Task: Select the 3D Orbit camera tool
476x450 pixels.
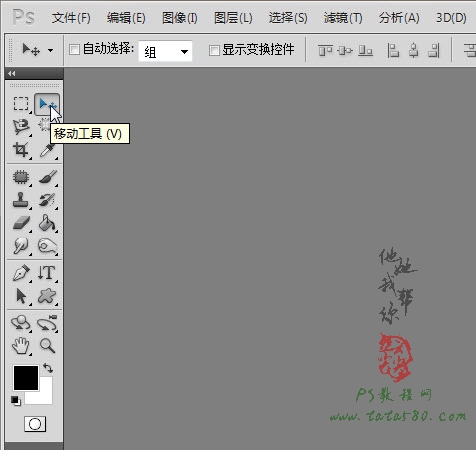Action: point(47,323)
